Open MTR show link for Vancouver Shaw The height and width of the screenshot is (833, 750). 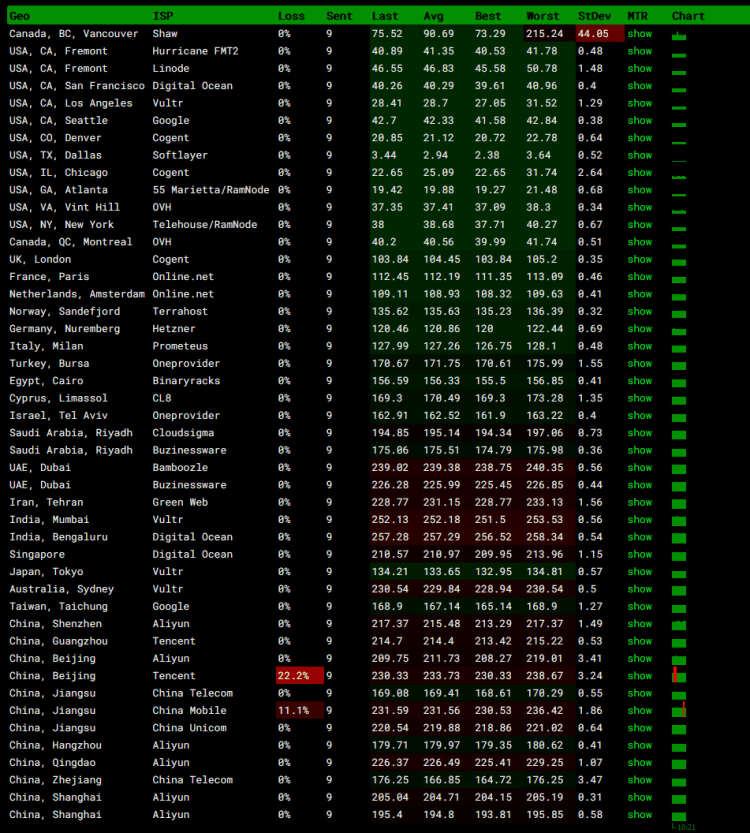[640, 34]
